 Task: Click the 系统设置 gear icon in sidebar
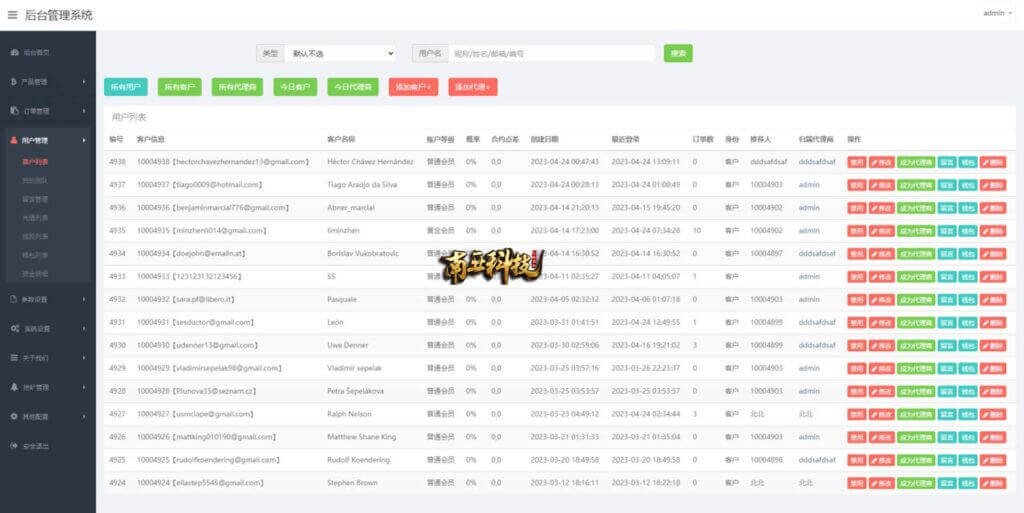coord(14,328)
